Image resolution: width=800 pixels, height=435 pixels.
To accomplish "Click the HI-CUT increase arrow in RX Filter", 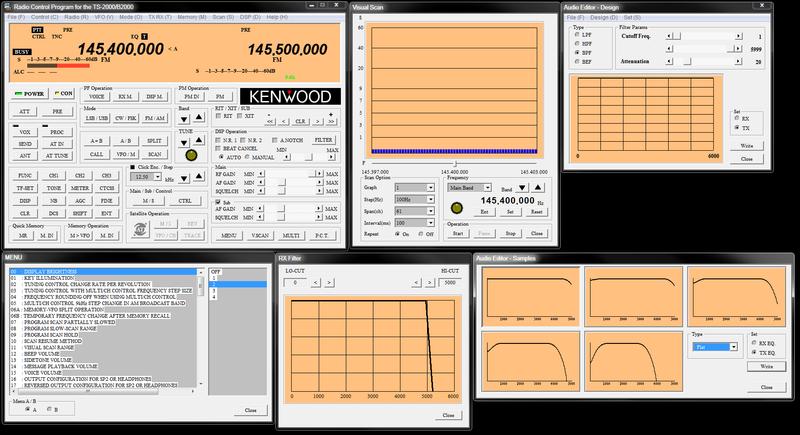I will [430, 282].
